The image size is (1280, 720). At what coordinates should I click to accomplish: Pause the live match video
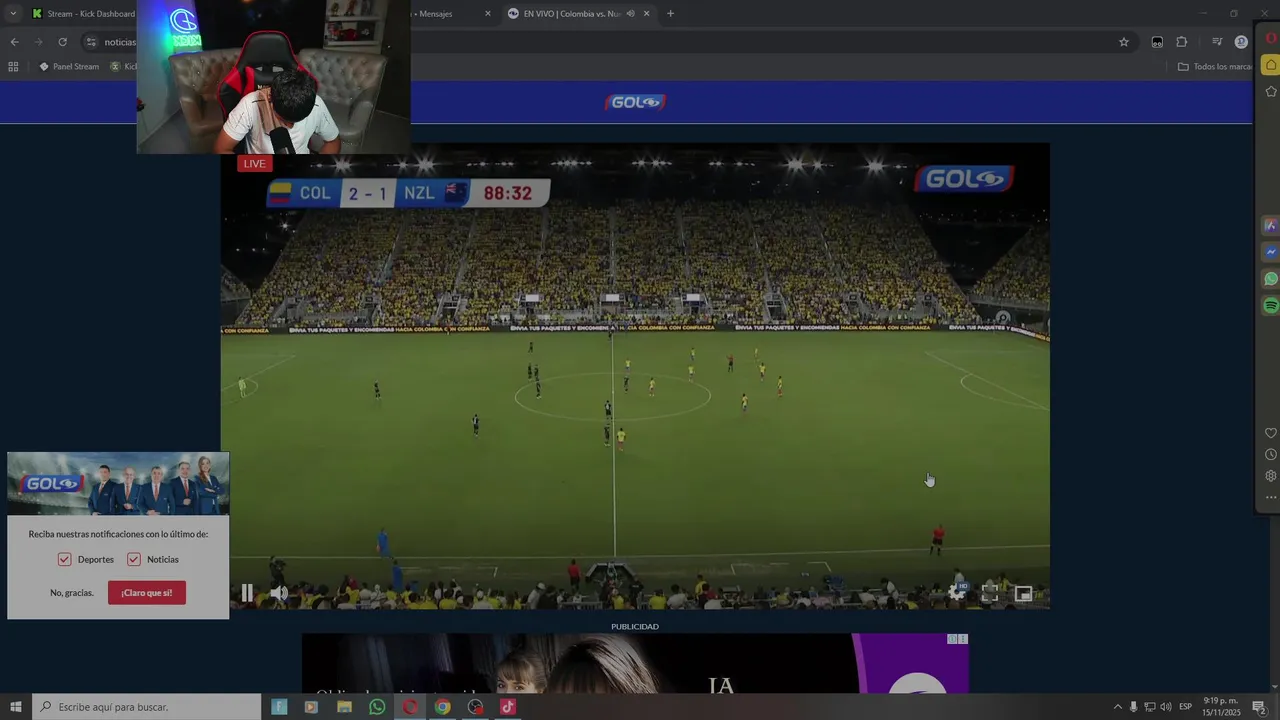pyautogui.click(x=247, y=593)
